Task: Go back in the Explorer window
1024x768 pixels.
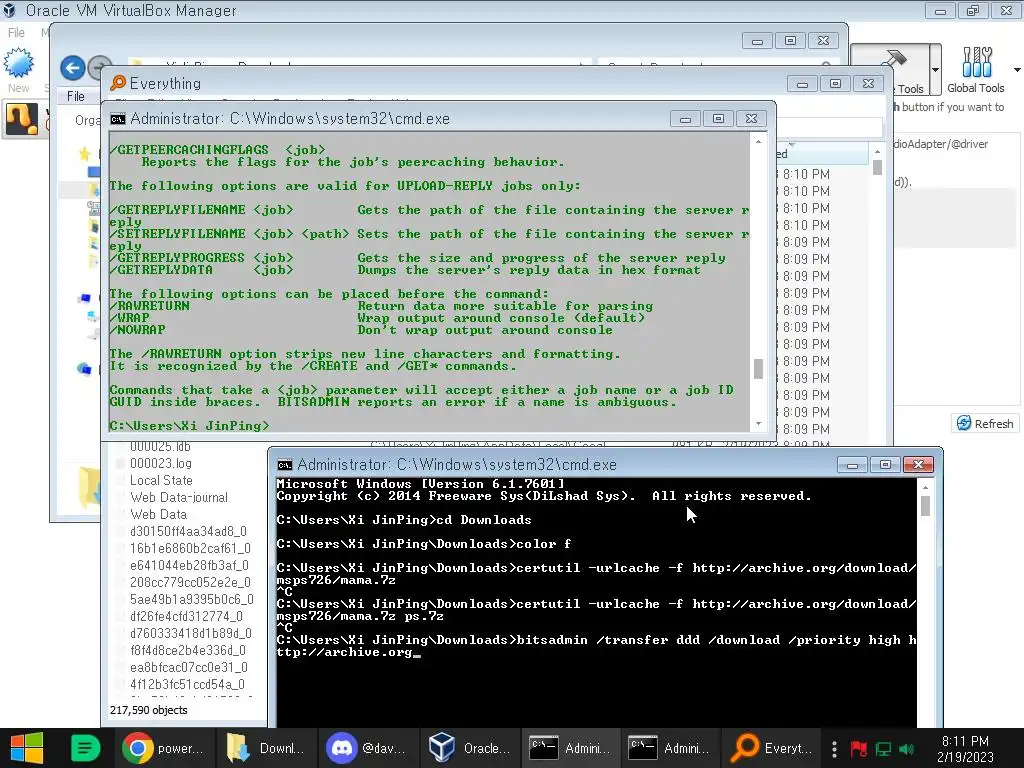Action: pos(72,68)
